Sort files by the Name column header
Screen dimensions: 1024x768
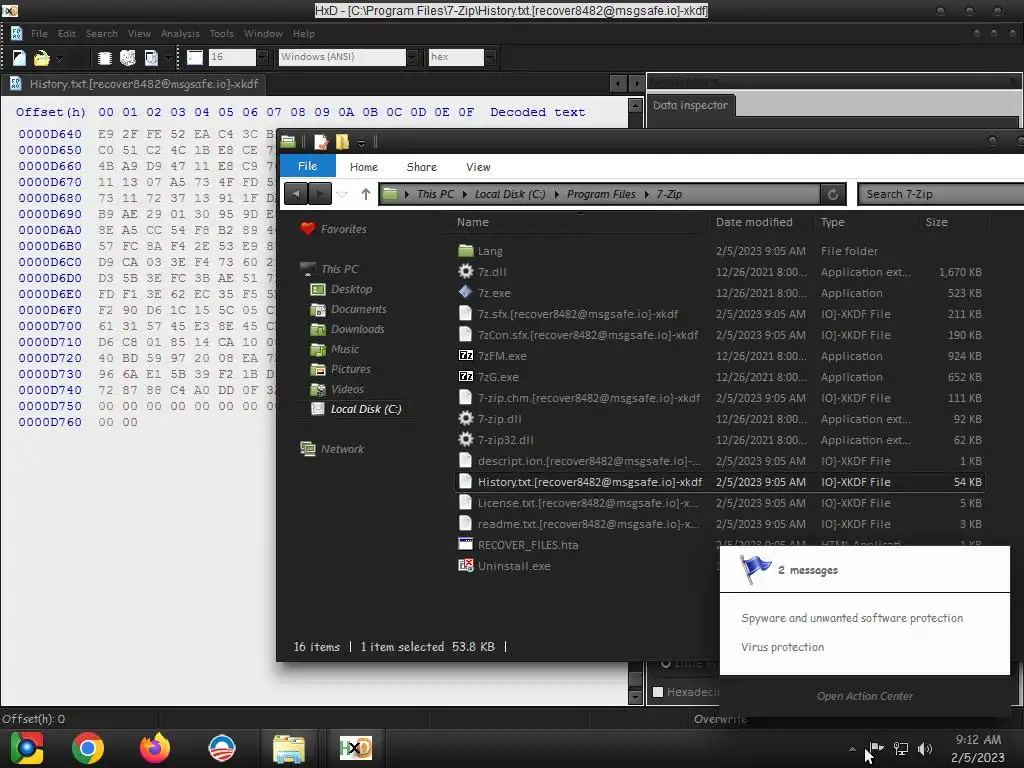pos(472,222)
